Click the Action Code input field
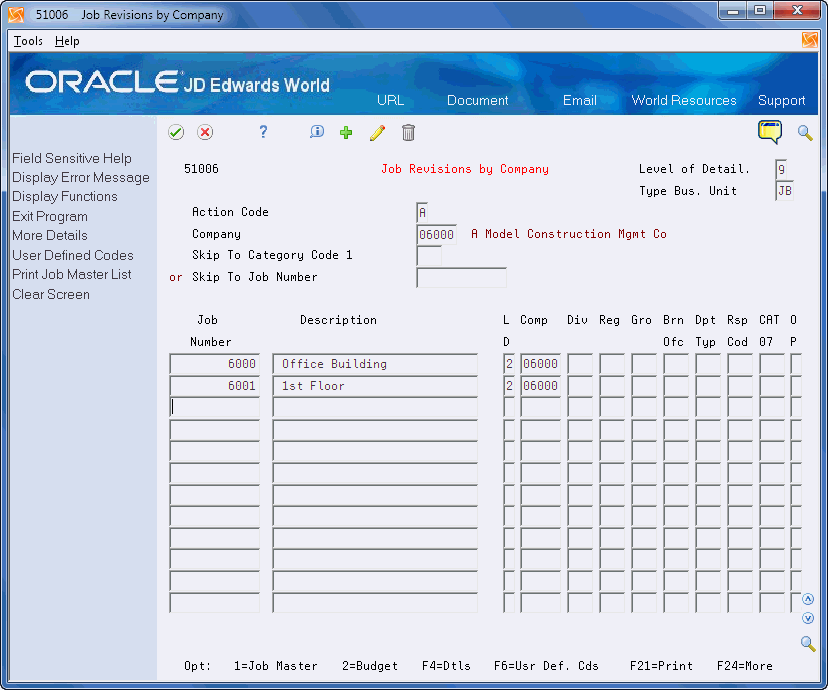The height and width of the screenshot is (690, 828). coord(422,212)
